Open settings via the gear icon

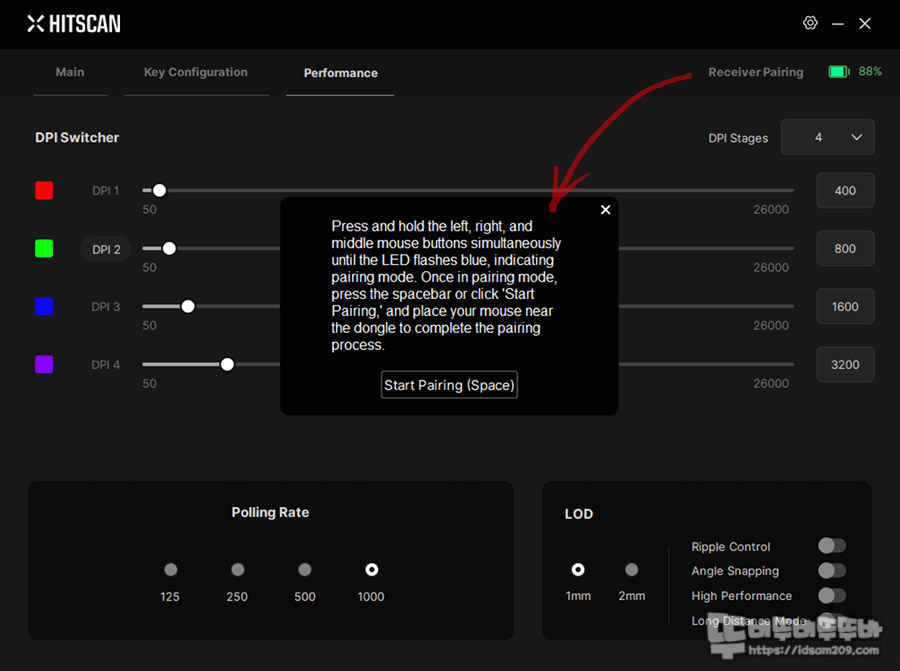(x=810, y=23)
